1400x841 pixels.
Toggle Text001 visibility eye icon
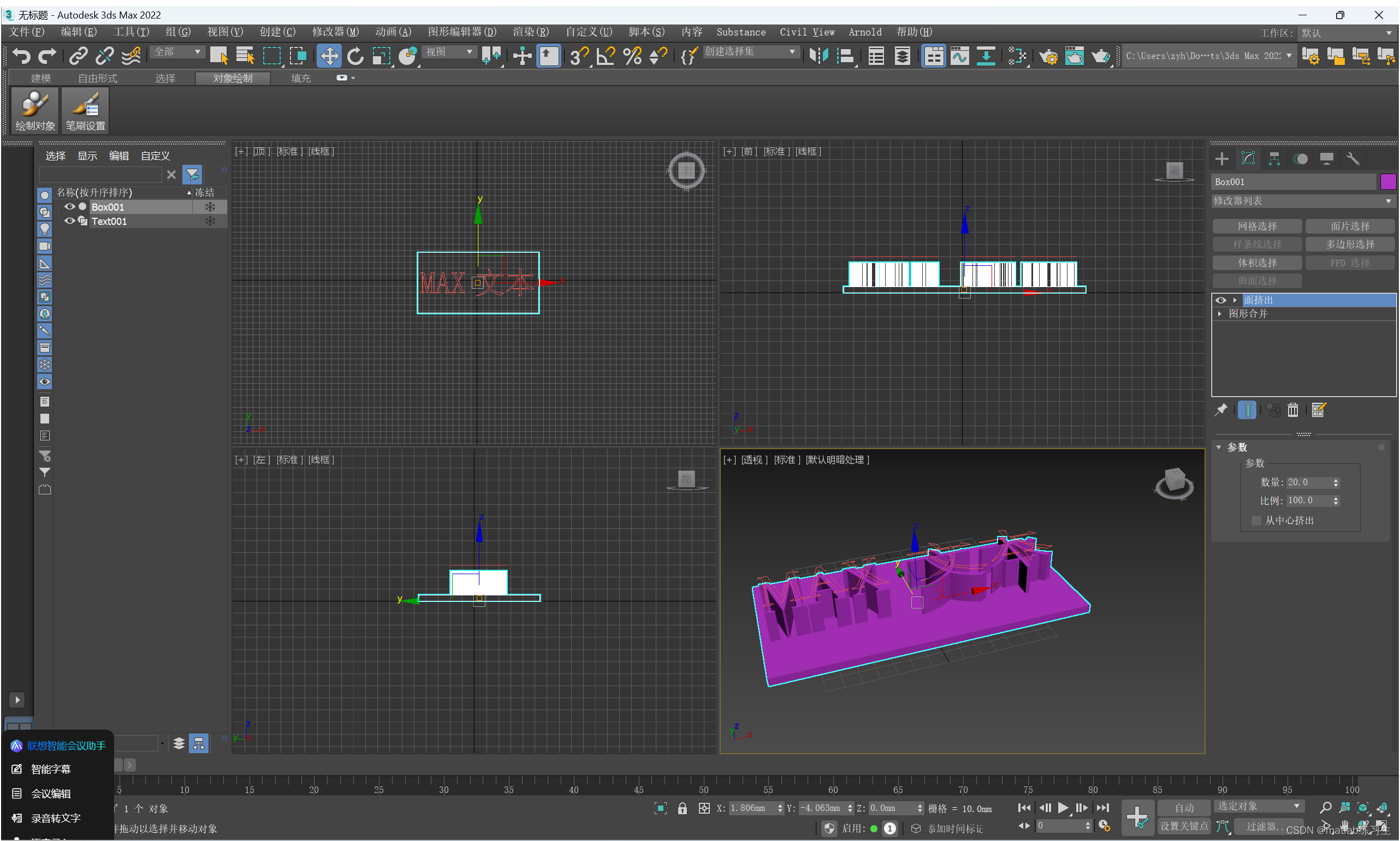click(x=70, y=221)
